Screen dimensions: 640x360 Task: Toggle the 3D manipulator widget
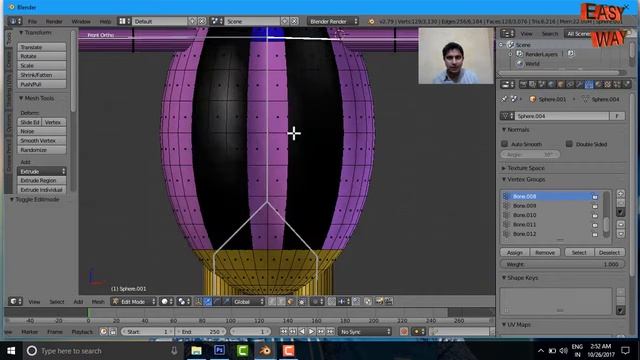click(x=198, y=302)
